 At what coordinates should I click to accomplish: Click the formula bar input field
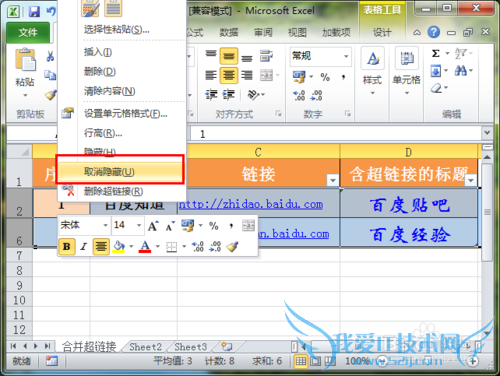336,134
